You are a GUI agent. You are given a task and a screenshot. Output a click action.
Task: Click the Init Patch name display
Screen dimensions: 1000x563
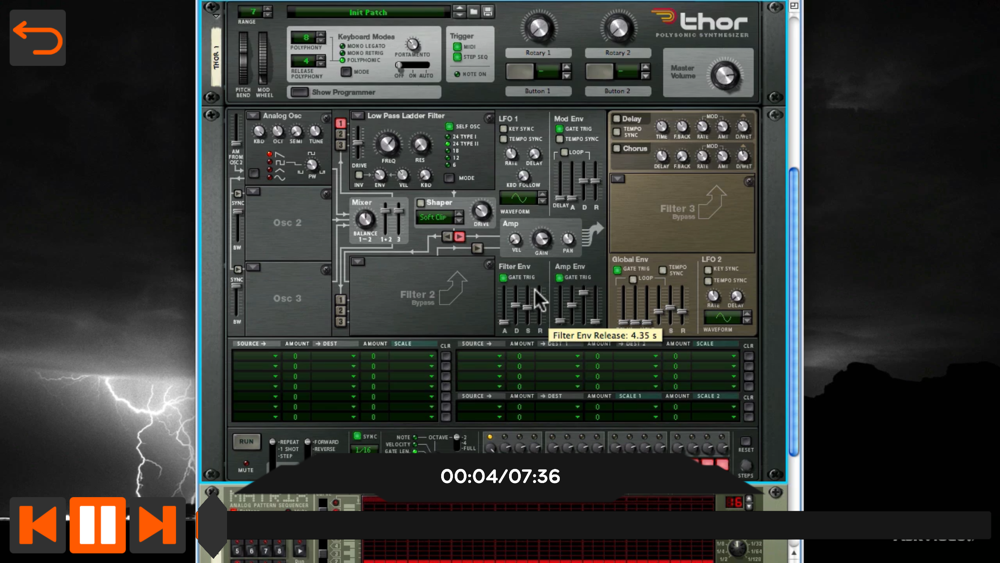[x=368, y=12]
